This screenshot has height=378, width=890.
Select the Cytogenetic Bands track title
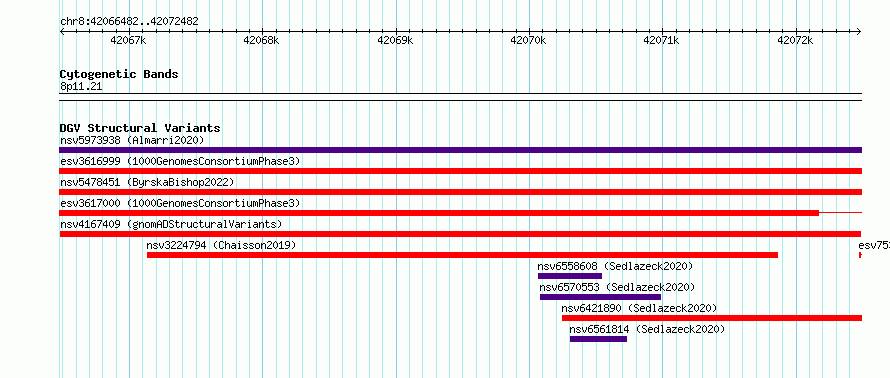tap(119, 74)
